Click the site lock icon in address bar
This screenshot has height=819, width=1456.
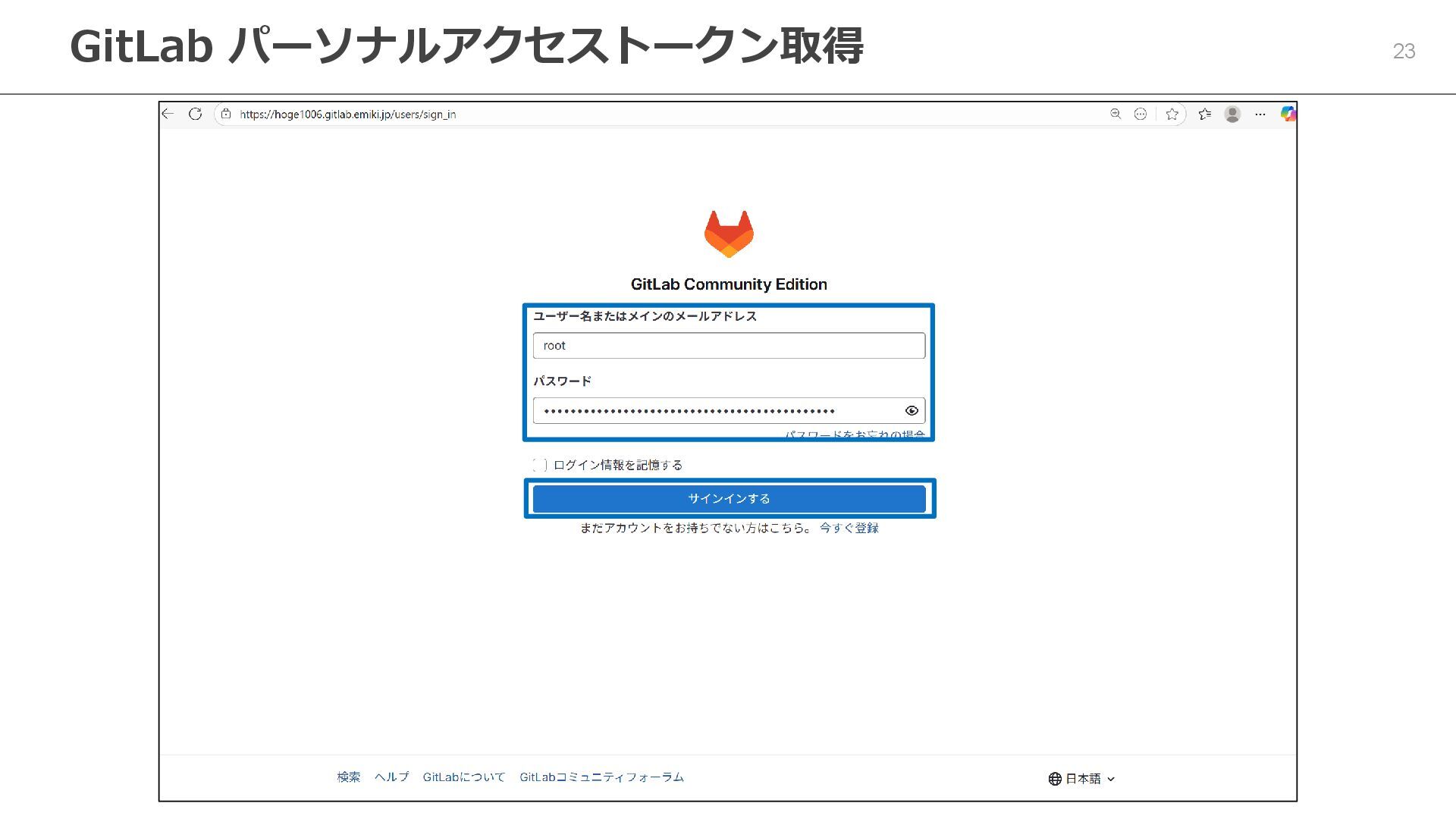click(226, 114)
